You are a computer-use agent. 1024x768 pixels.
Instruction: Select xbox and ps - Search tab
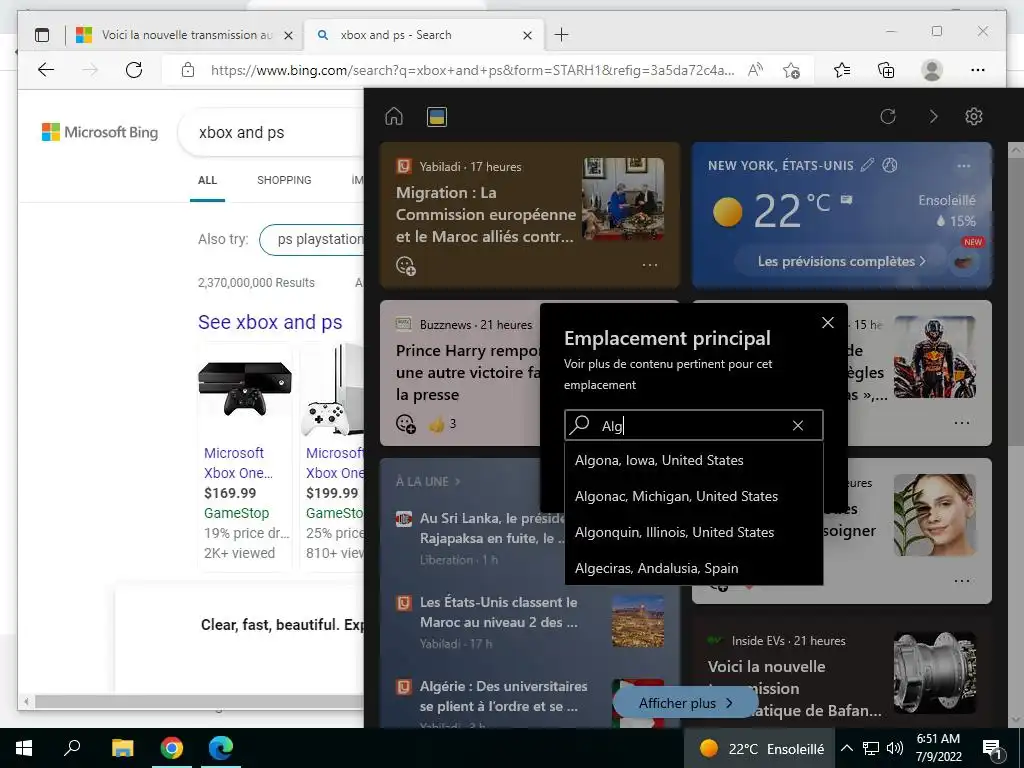coord(423,35)
